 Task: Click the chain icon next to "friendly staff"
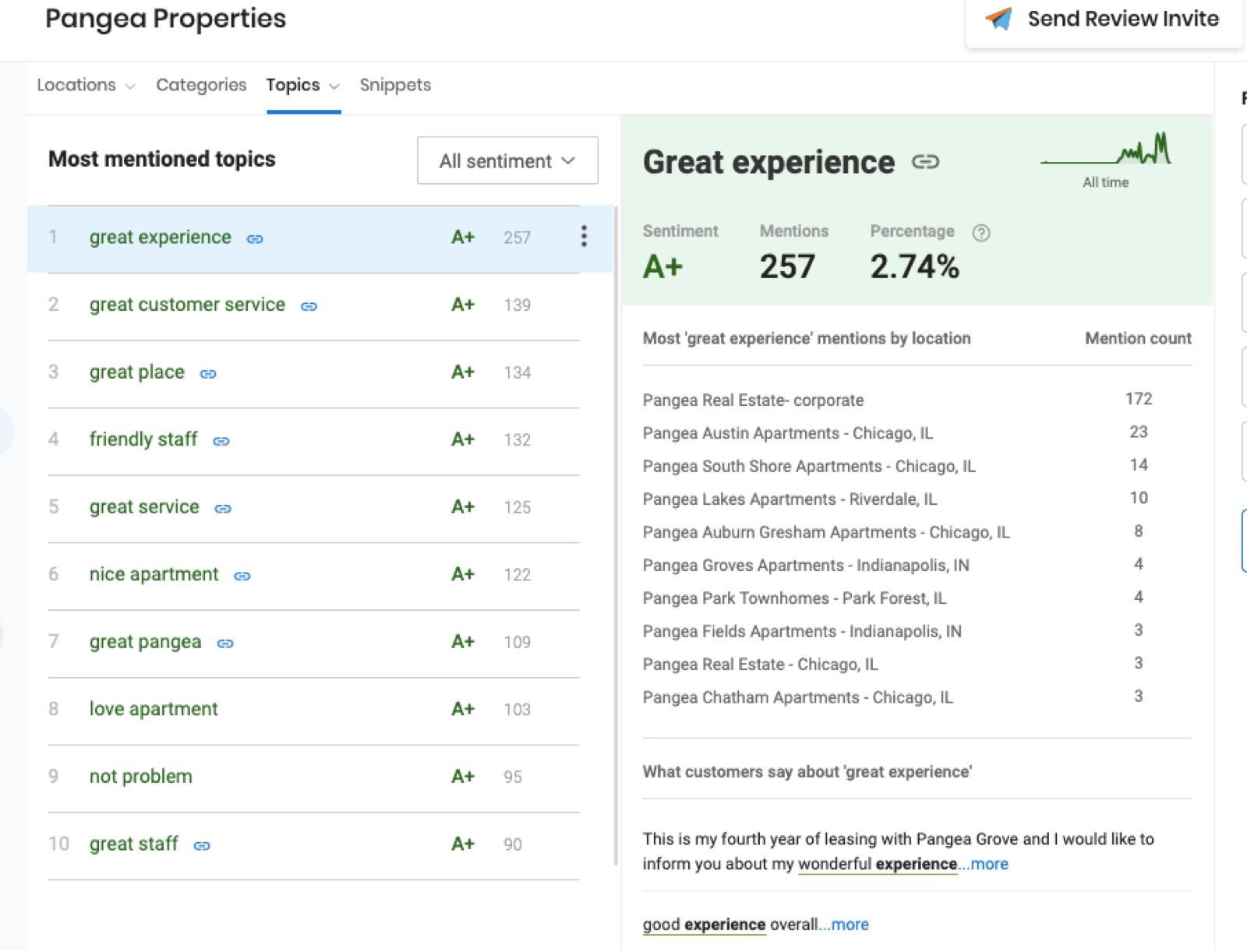tap(221, 441)
